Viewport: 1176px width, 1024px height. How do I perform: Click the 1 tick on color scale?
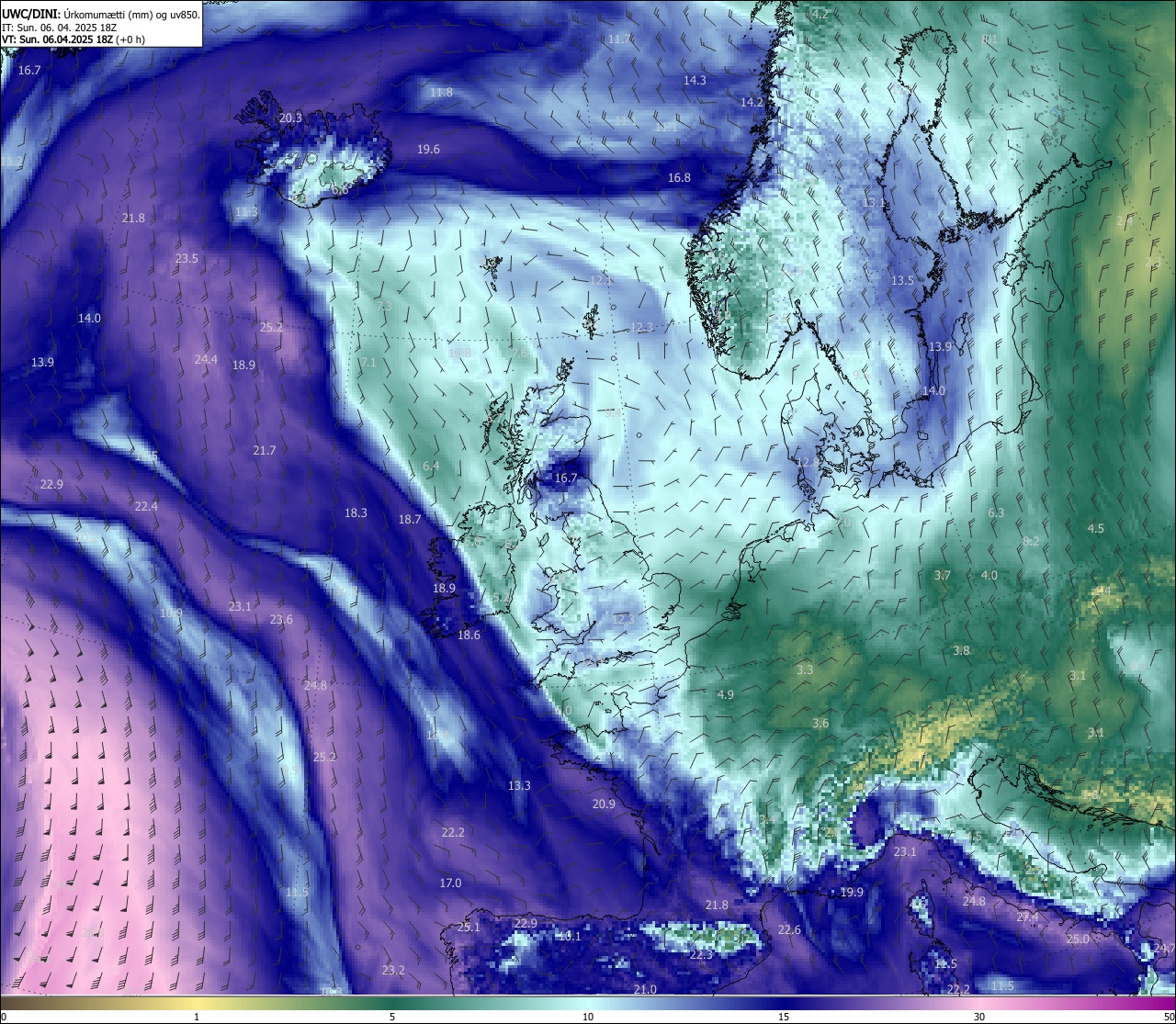coord(196,1017)
